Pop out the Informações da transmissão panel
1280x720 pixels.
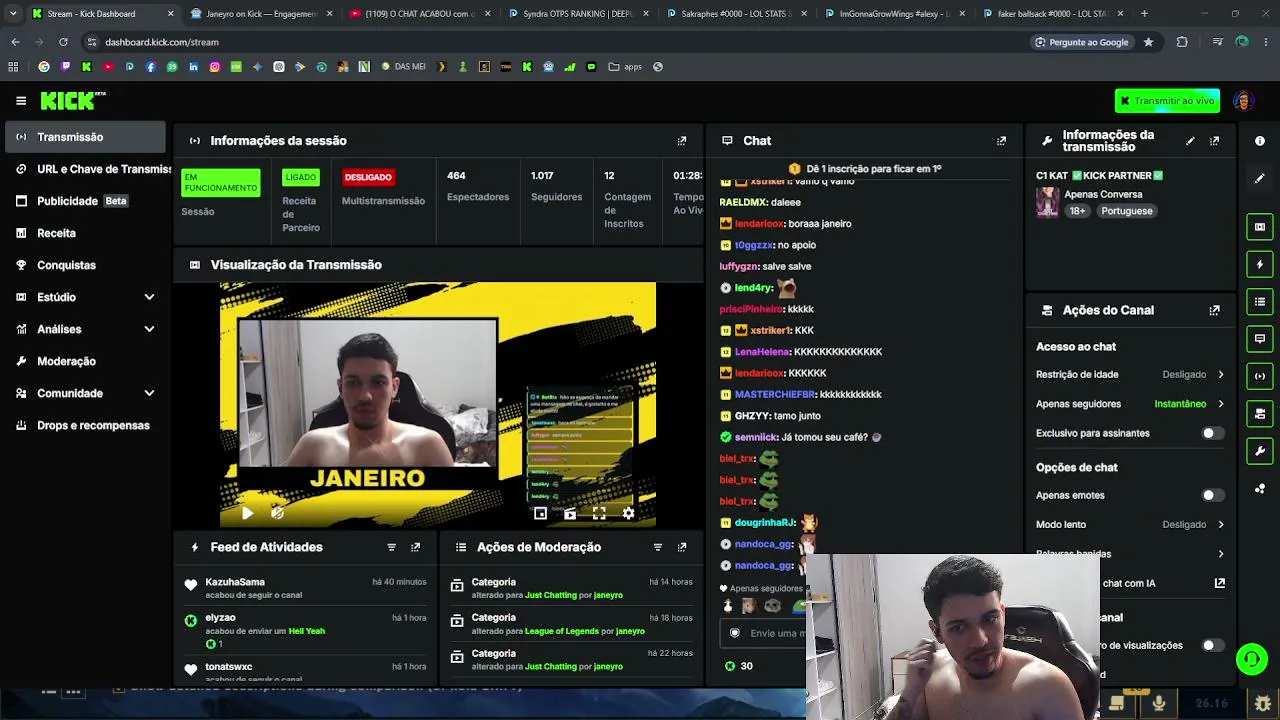[x=1214, y=141]
